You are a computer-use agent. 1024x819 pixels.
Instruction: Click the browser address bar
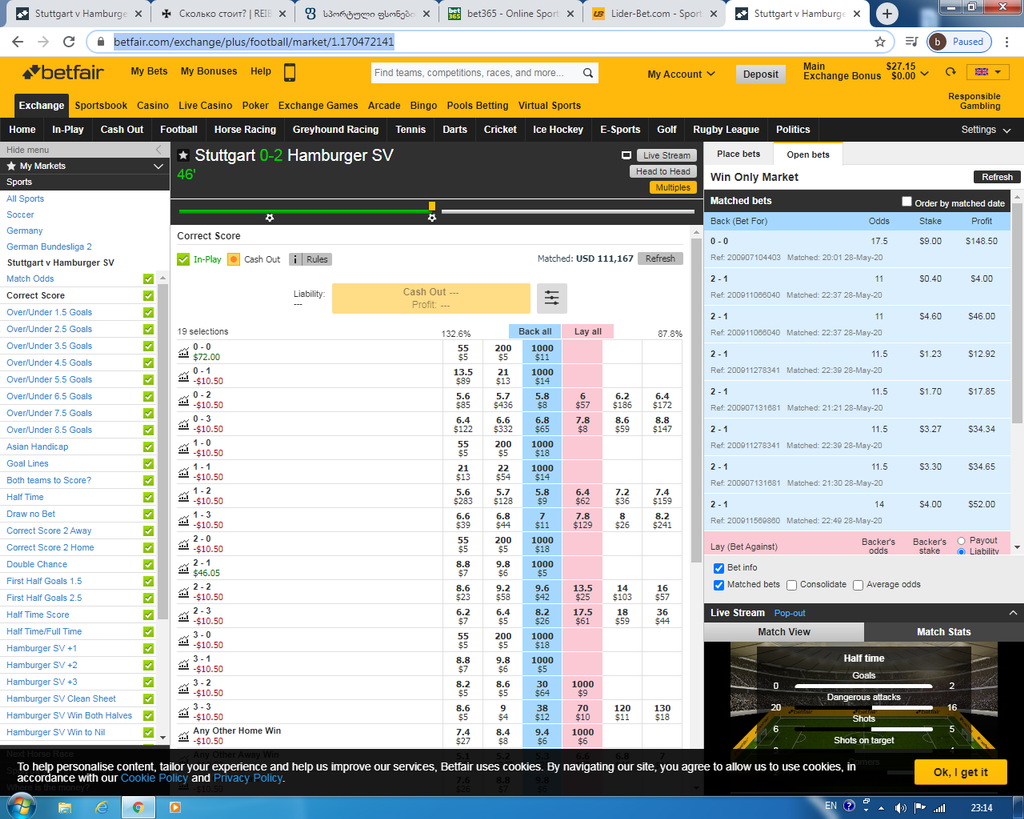[x=490, y=42]
